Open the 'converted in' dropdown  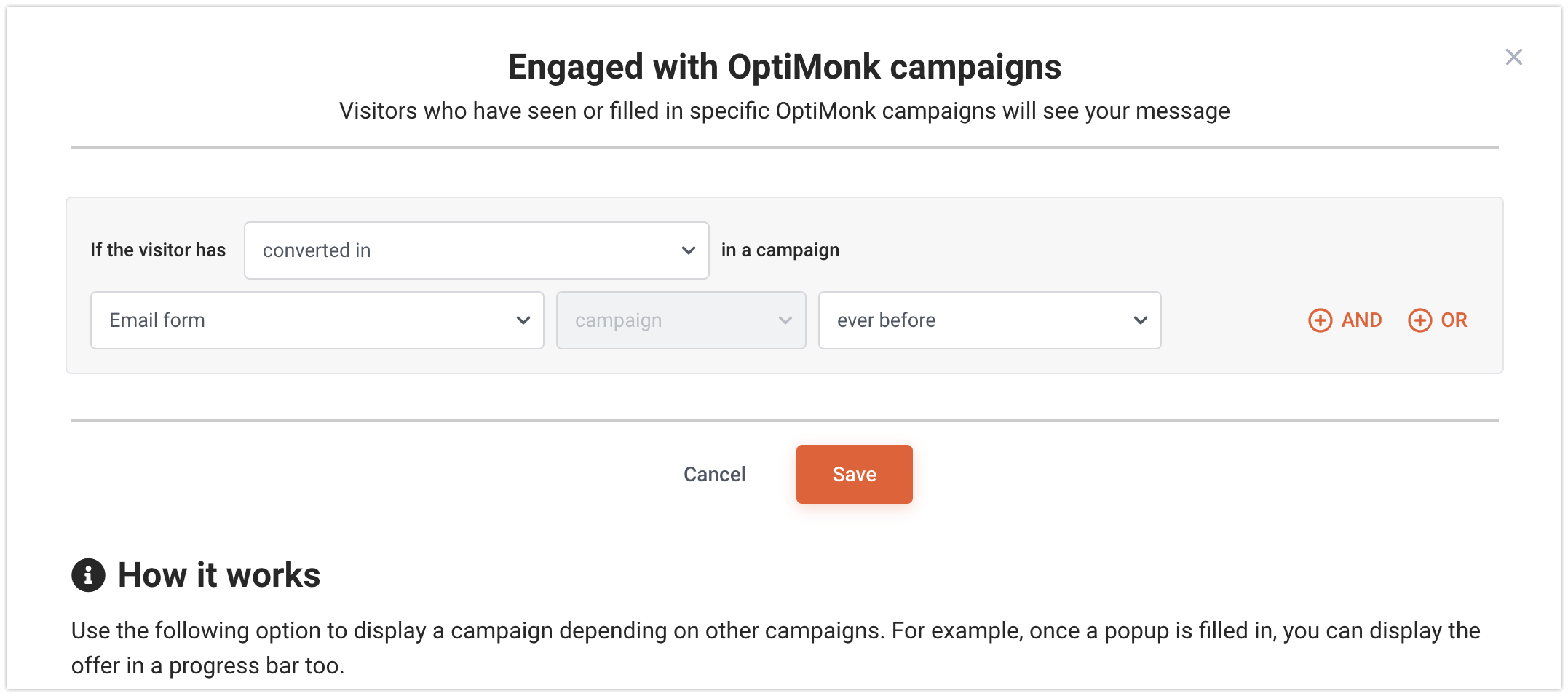pyautogui.click(x=476, y=250)
